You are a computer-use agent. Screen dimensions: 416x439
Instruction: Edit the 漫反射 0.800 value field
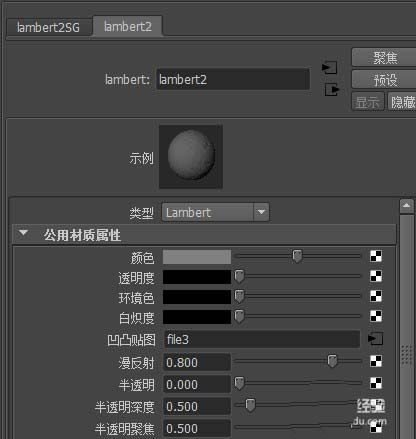(197, 362)
